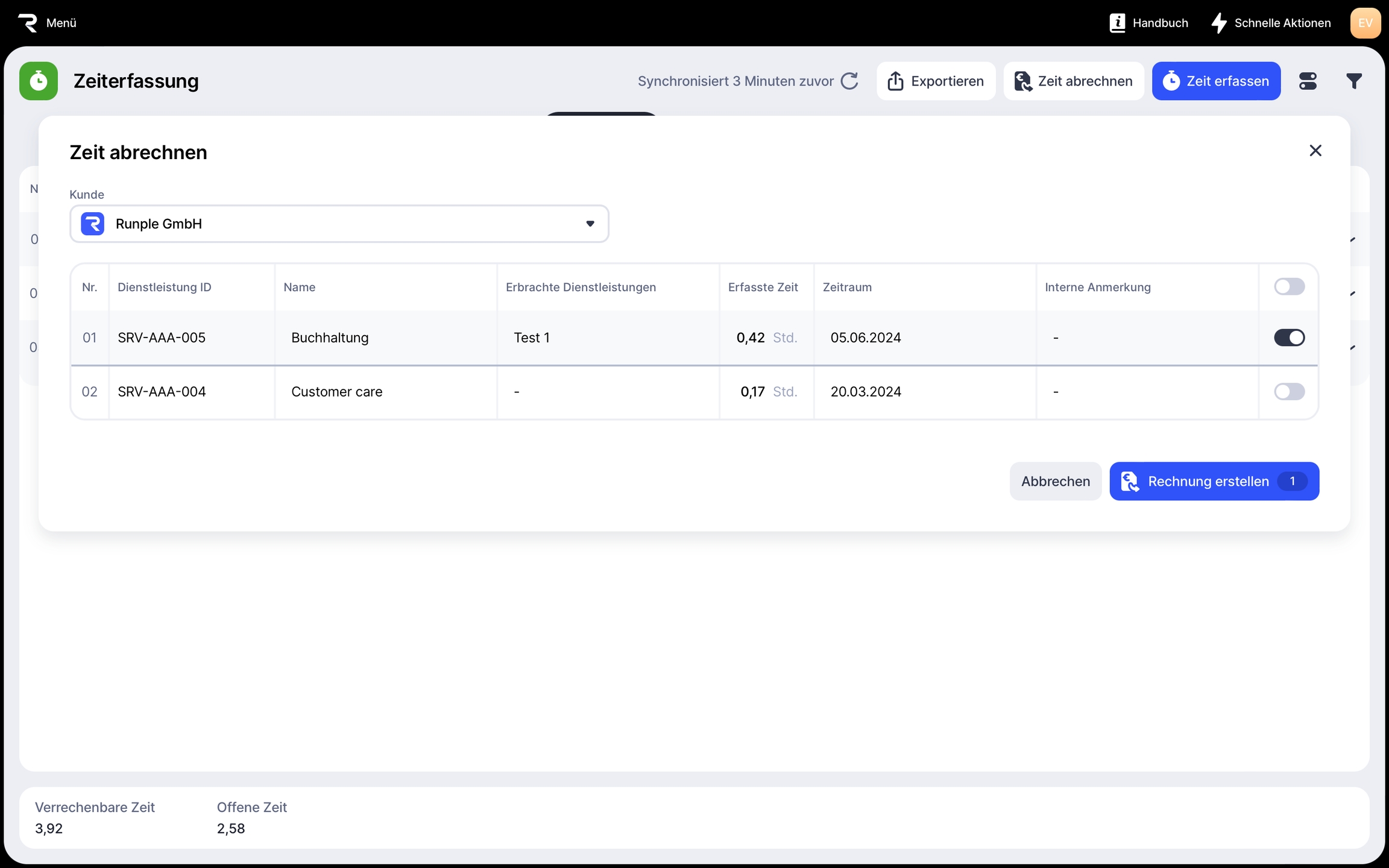
Task: Refresh sync with the reload icon
Action: [849, 81]
